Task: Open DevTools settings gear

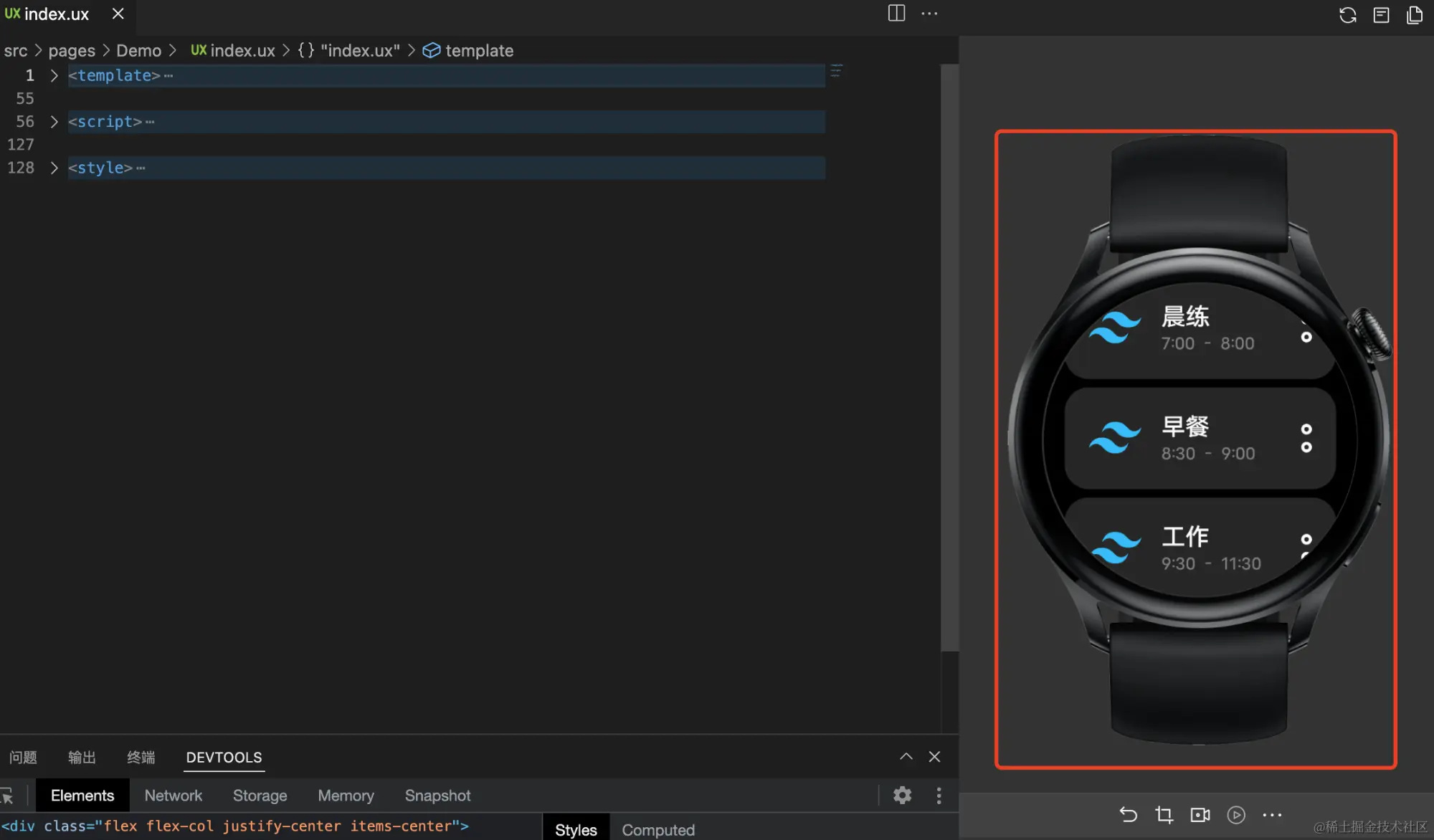Action: coord(902,795)
